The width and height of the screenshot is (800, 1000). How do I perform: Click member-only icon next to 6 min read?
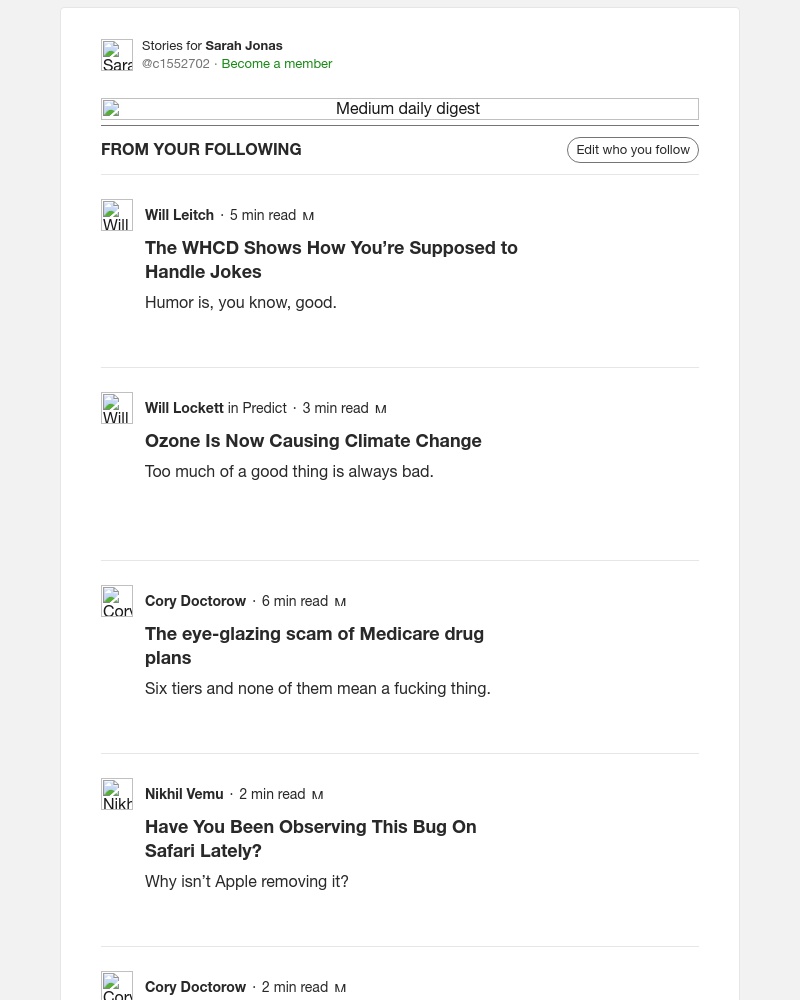(340, 602)
